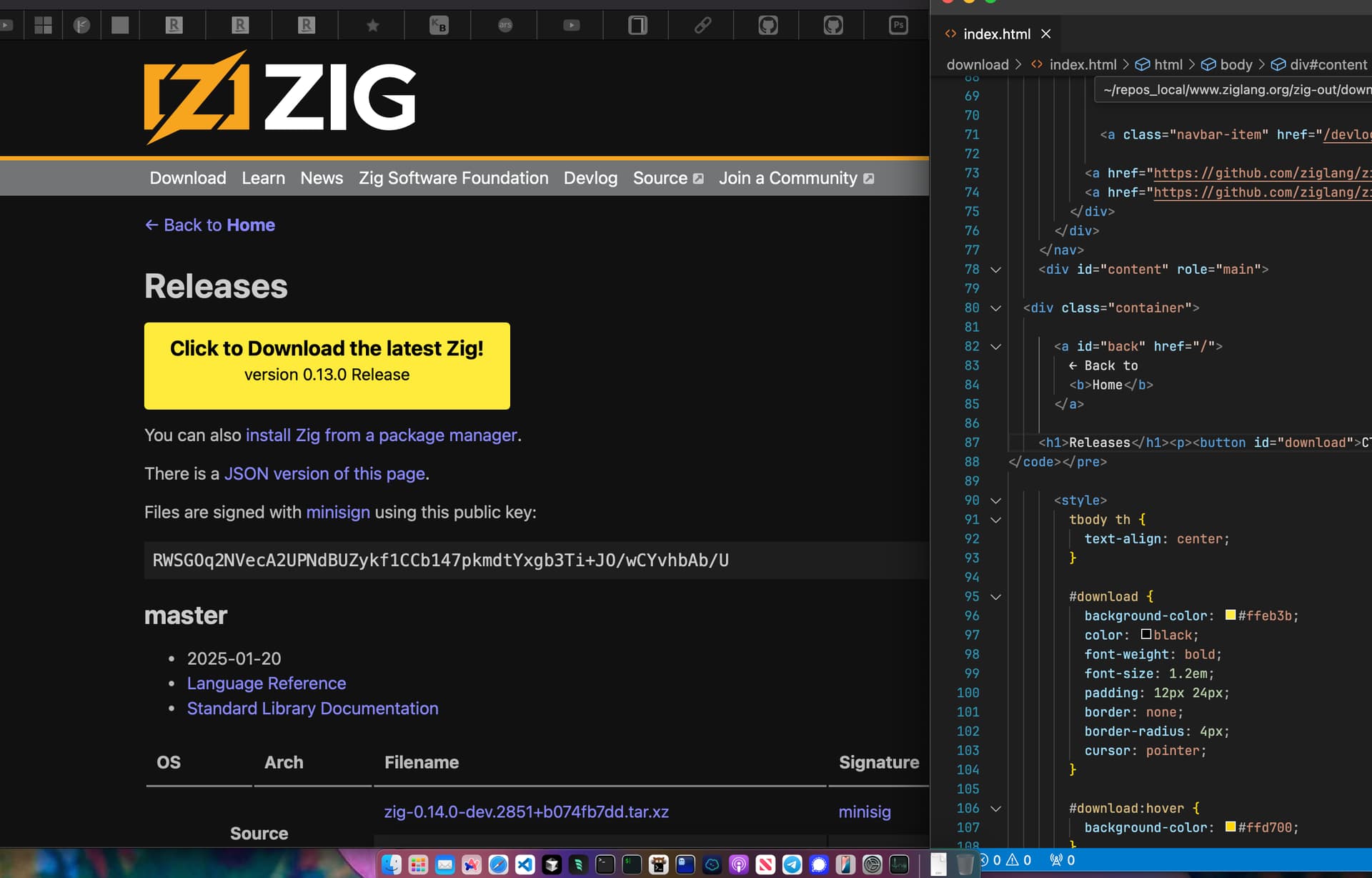
Task: Click the RWSGOq2N public key text
Action: (x=441, y=561)
